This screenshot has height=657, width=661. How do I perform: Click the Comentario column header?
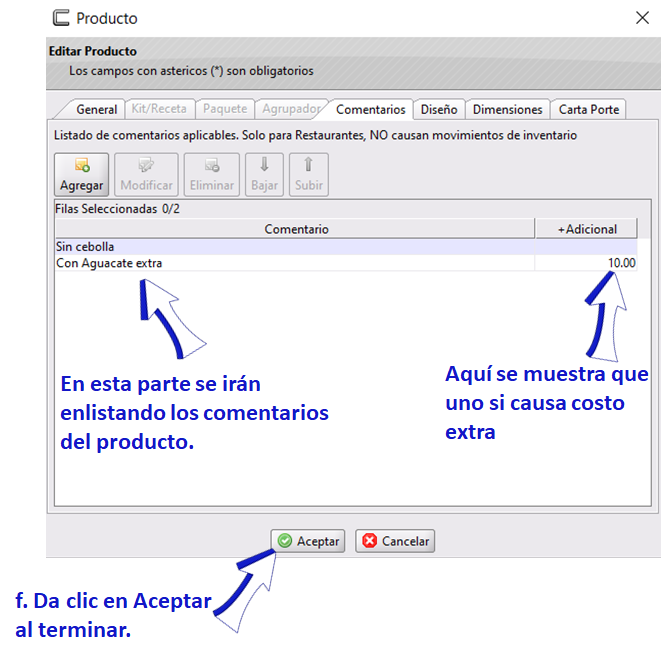(295, 229)
